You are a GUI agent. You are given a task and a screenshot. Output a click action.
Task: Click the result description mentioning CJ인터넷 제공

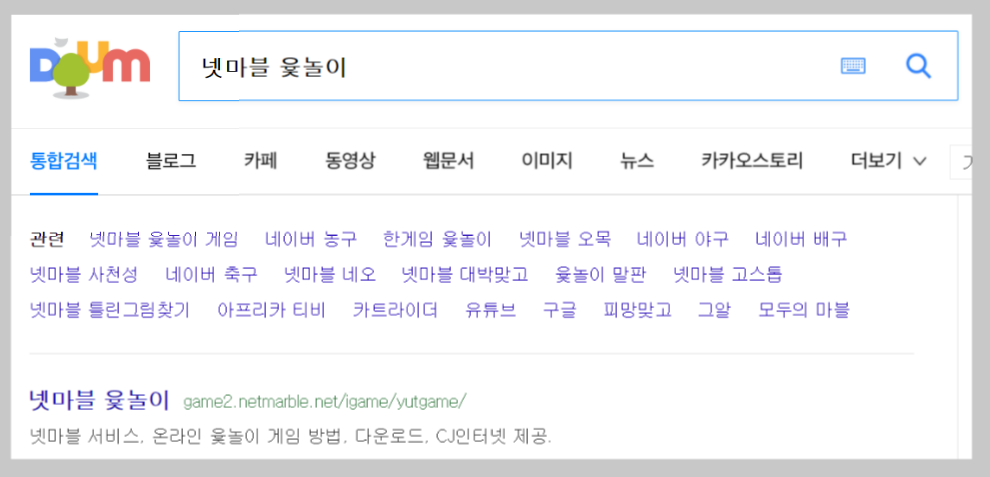click(290, 436)
